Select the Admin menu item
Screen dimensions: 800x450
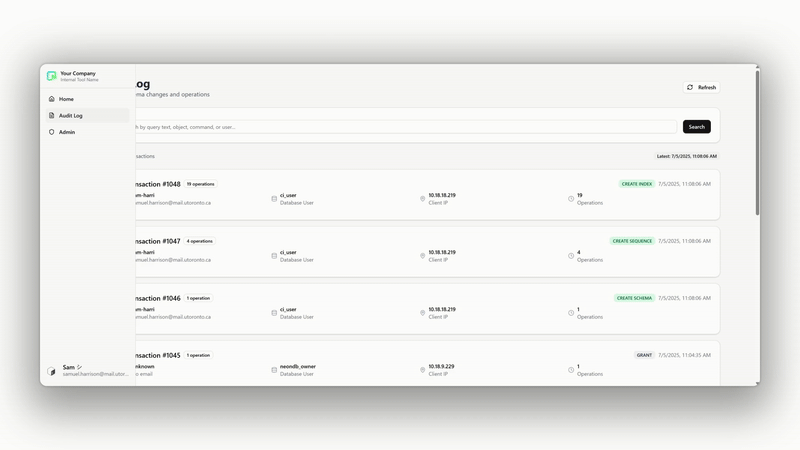66,132
